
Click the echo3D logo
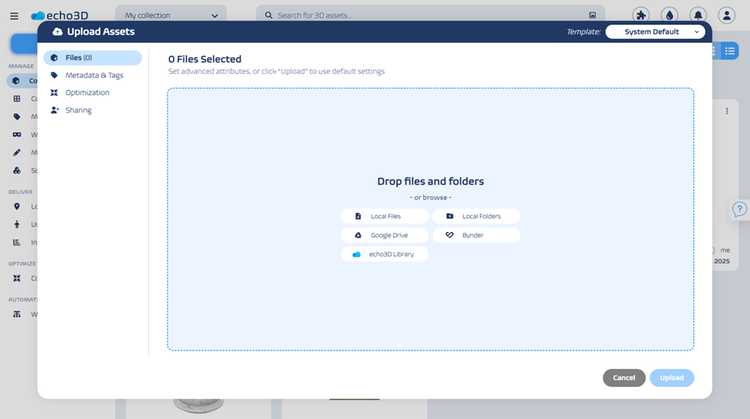(60, 15)
